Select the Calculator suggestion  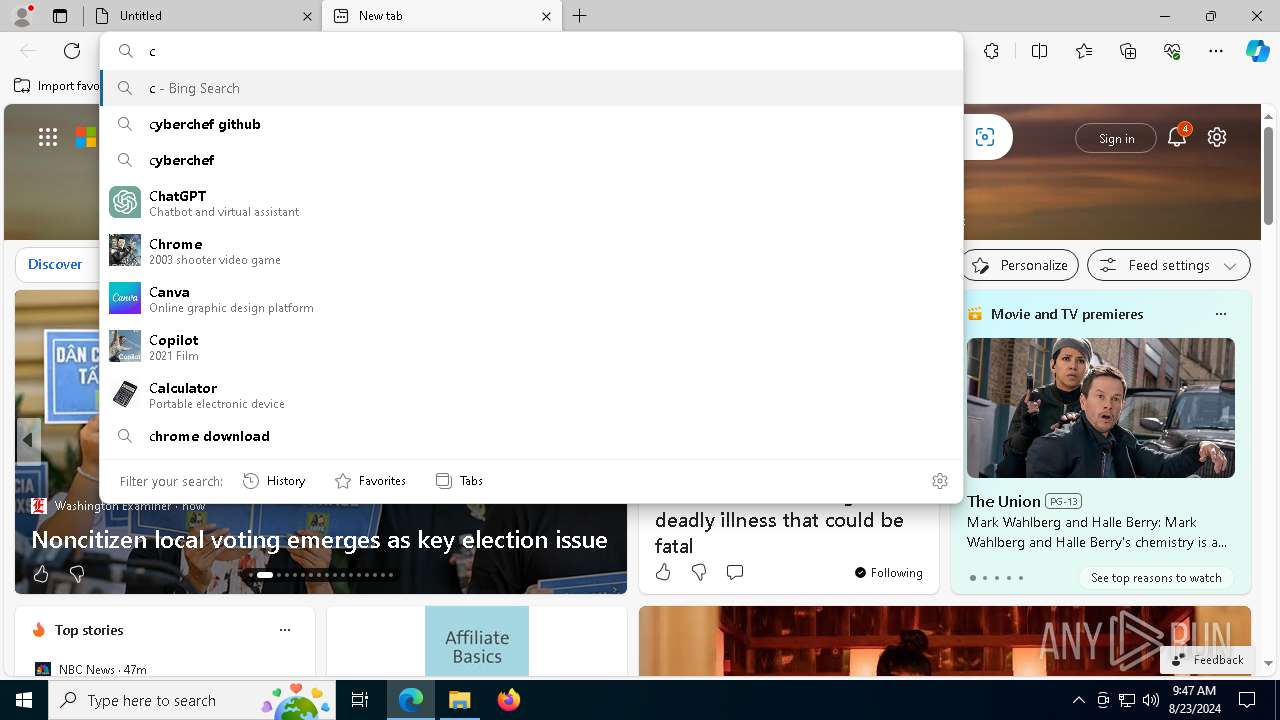pyautogui.click(x=531, y=394)
